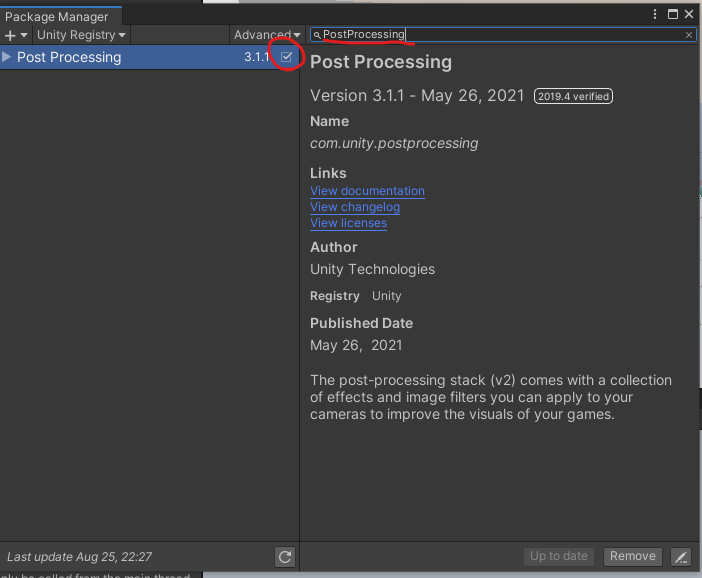Image resolution: width=702 pixels, height=578 pixels.
Task: Click the Version 3.1.1 - May 26, 2021 text
Action: 417,96
